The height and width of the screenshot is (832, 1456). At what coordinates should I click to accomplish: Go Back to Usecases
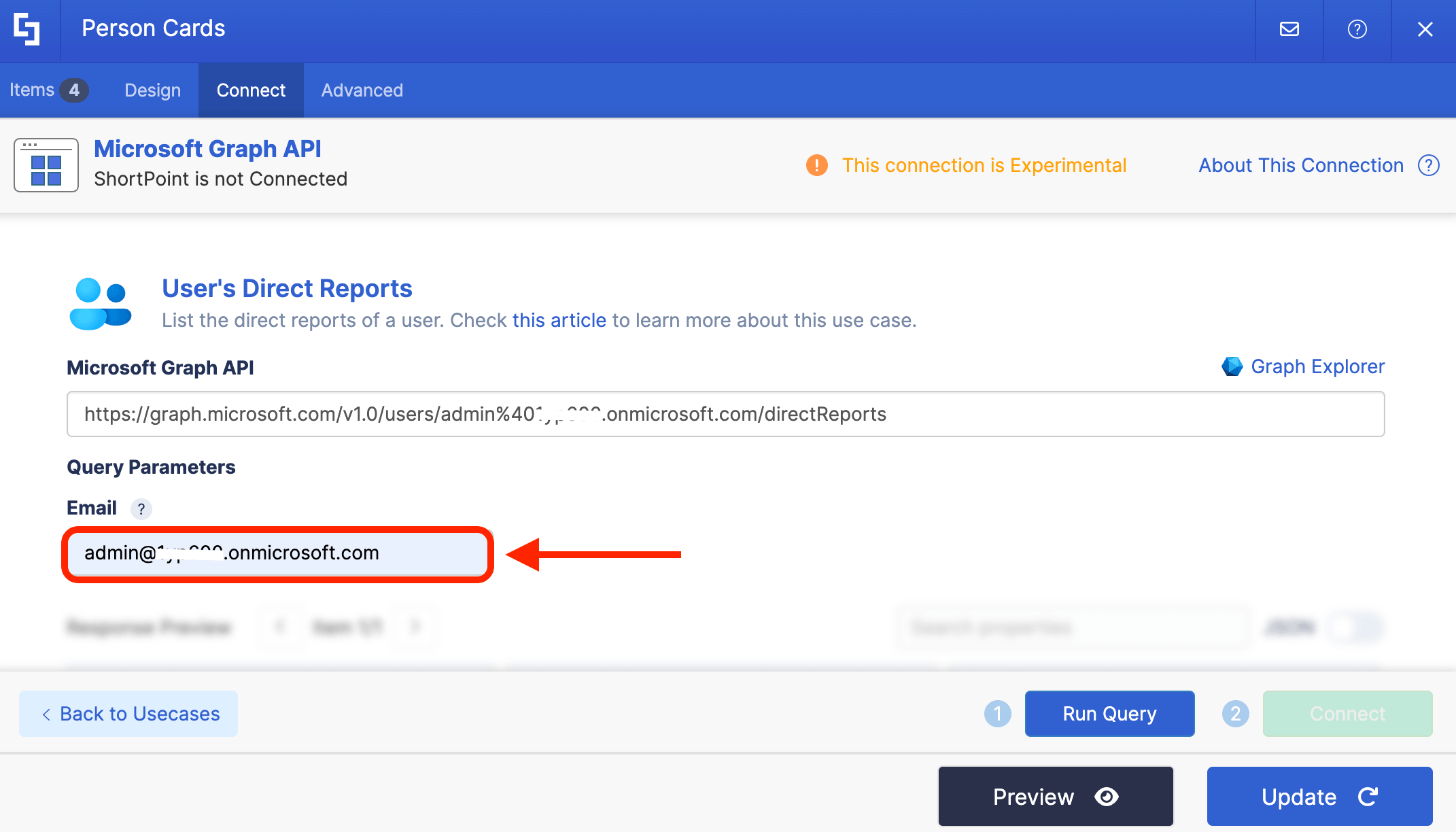pyautogui.click(x=128, y=714)
